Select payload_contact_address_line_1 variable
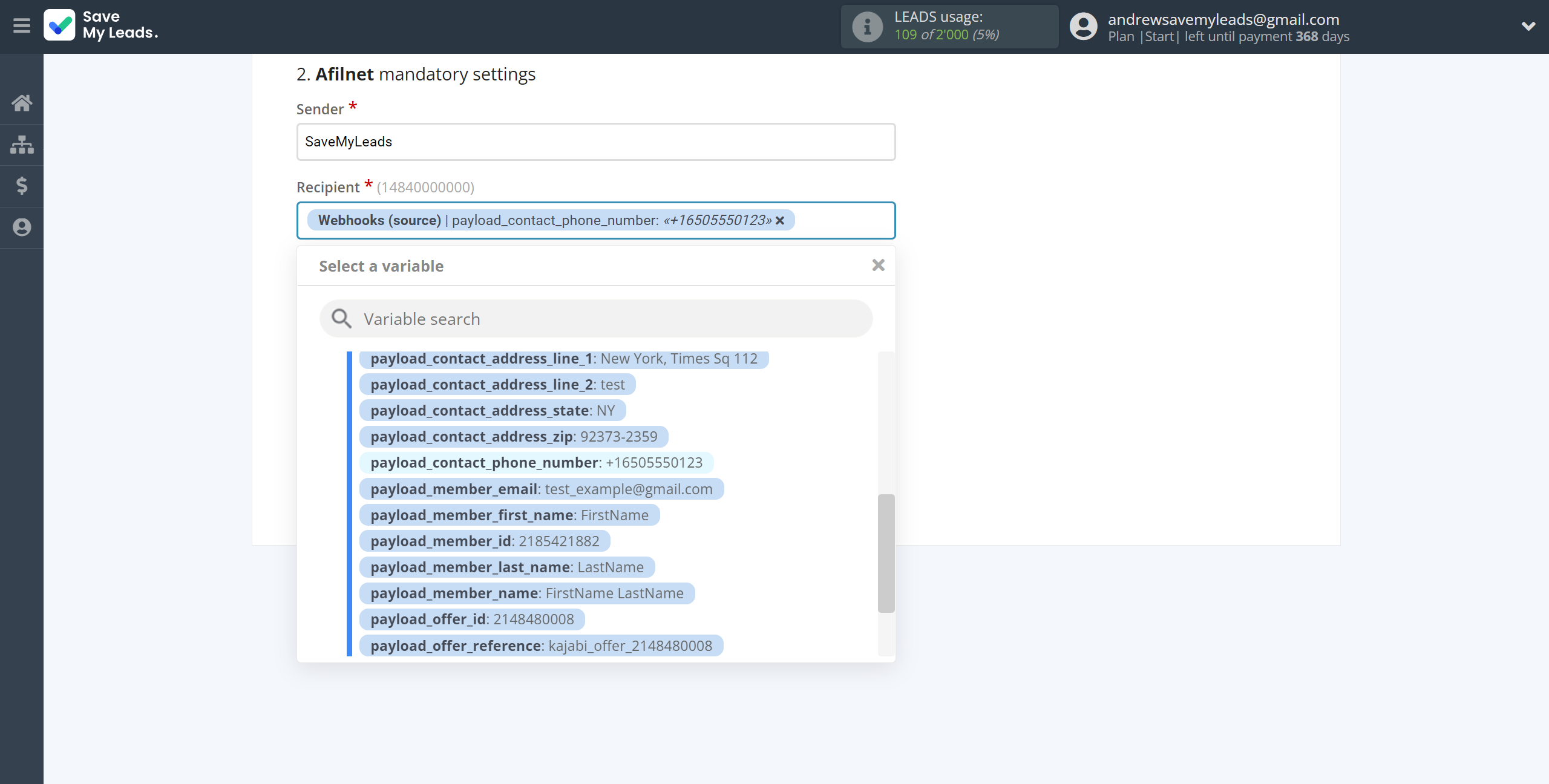 click(563, 359)
